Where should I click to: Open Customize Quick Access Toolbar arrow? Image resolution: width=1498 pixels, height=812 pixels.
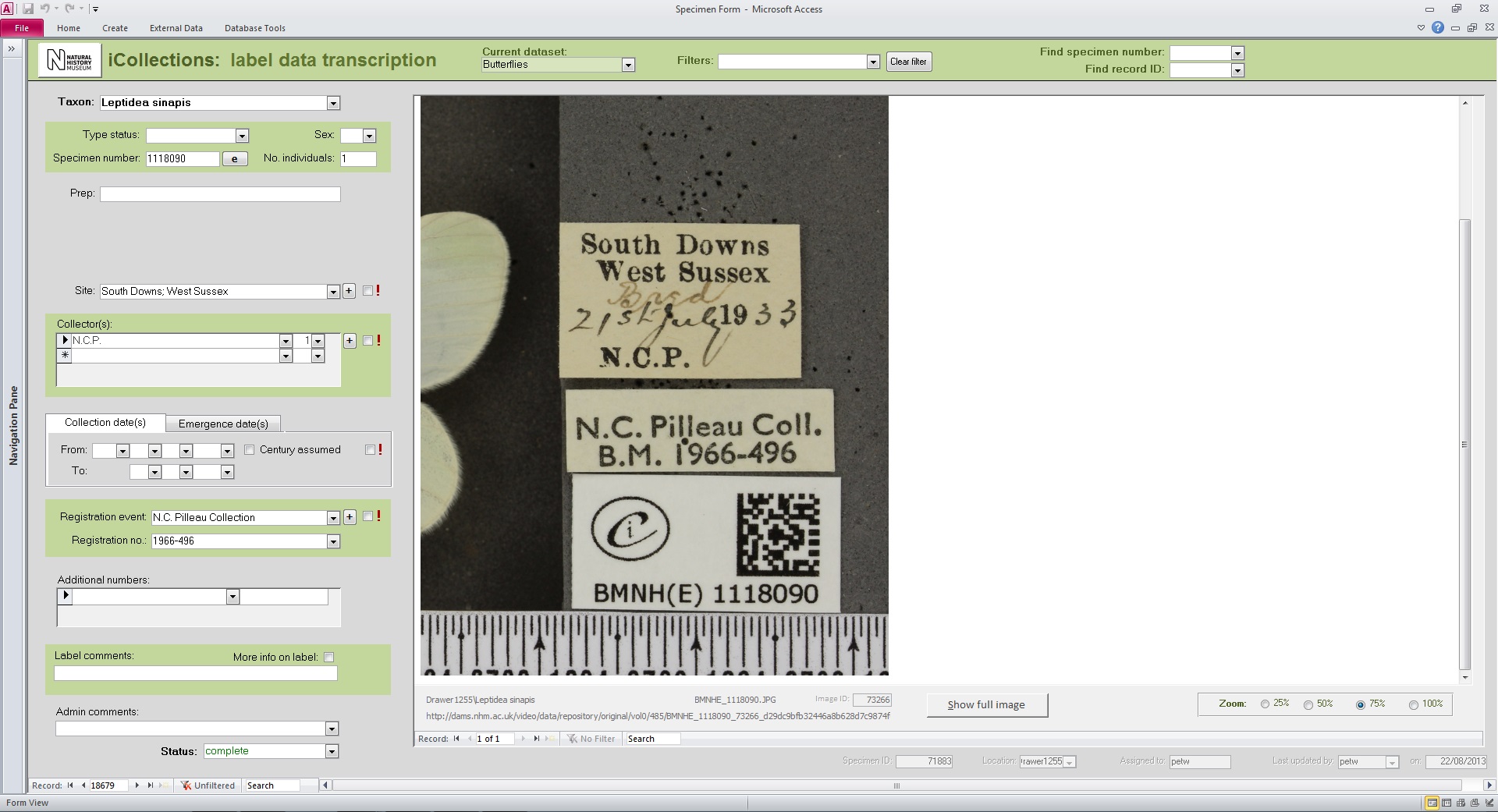(95, 9)
